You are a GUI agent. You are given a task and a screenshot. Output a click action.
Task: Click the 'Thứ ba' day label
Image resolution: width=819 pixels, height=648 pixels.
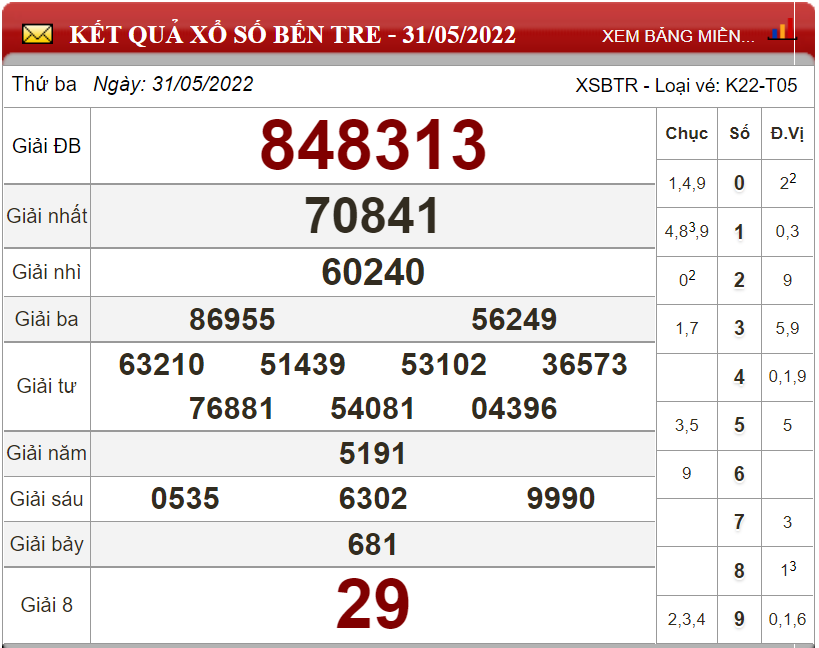[44, 84]
